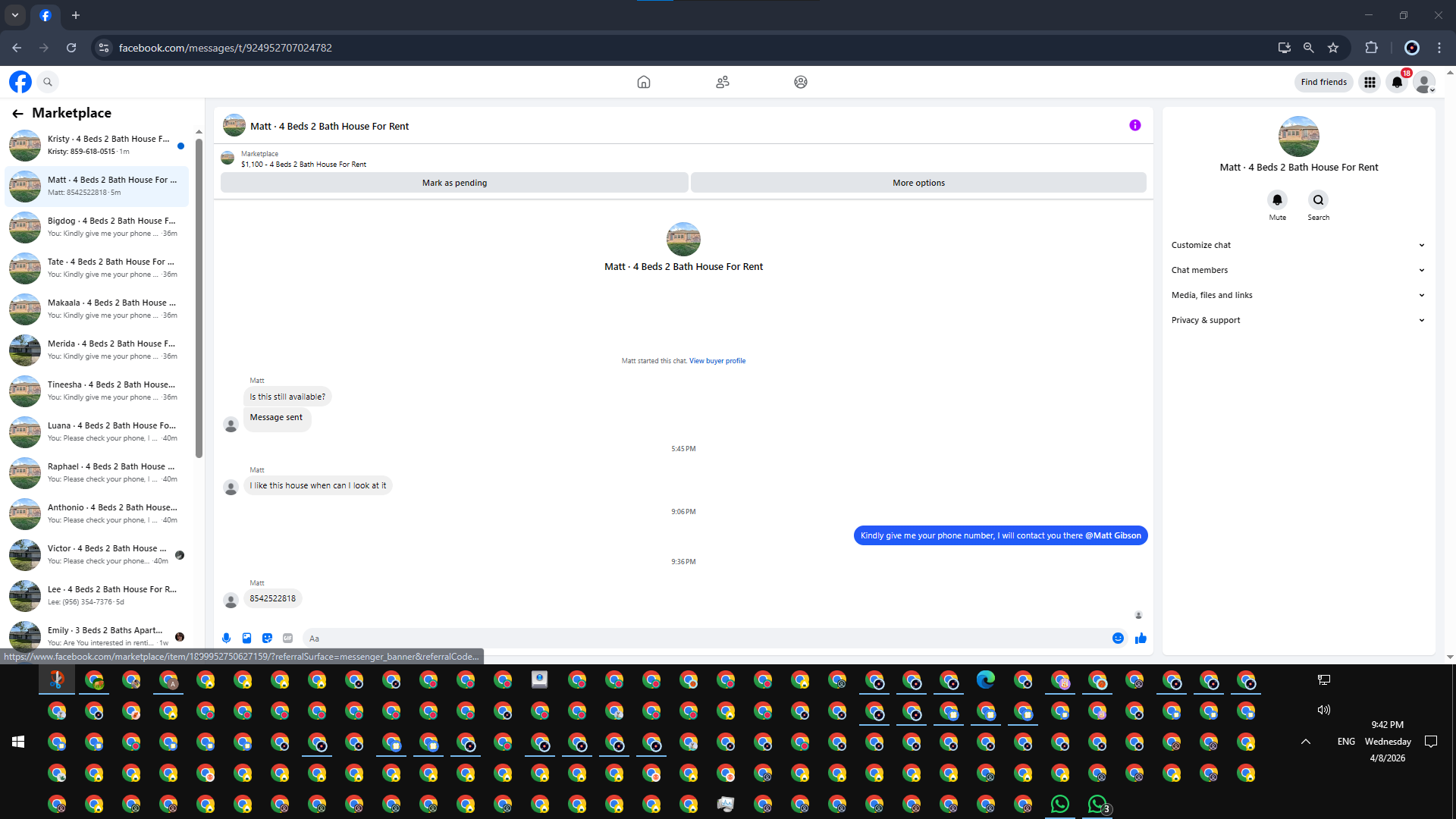Open the View buyer profile link
The image size is (1456, 819).
pyautogui.click(x=717, y=361)
